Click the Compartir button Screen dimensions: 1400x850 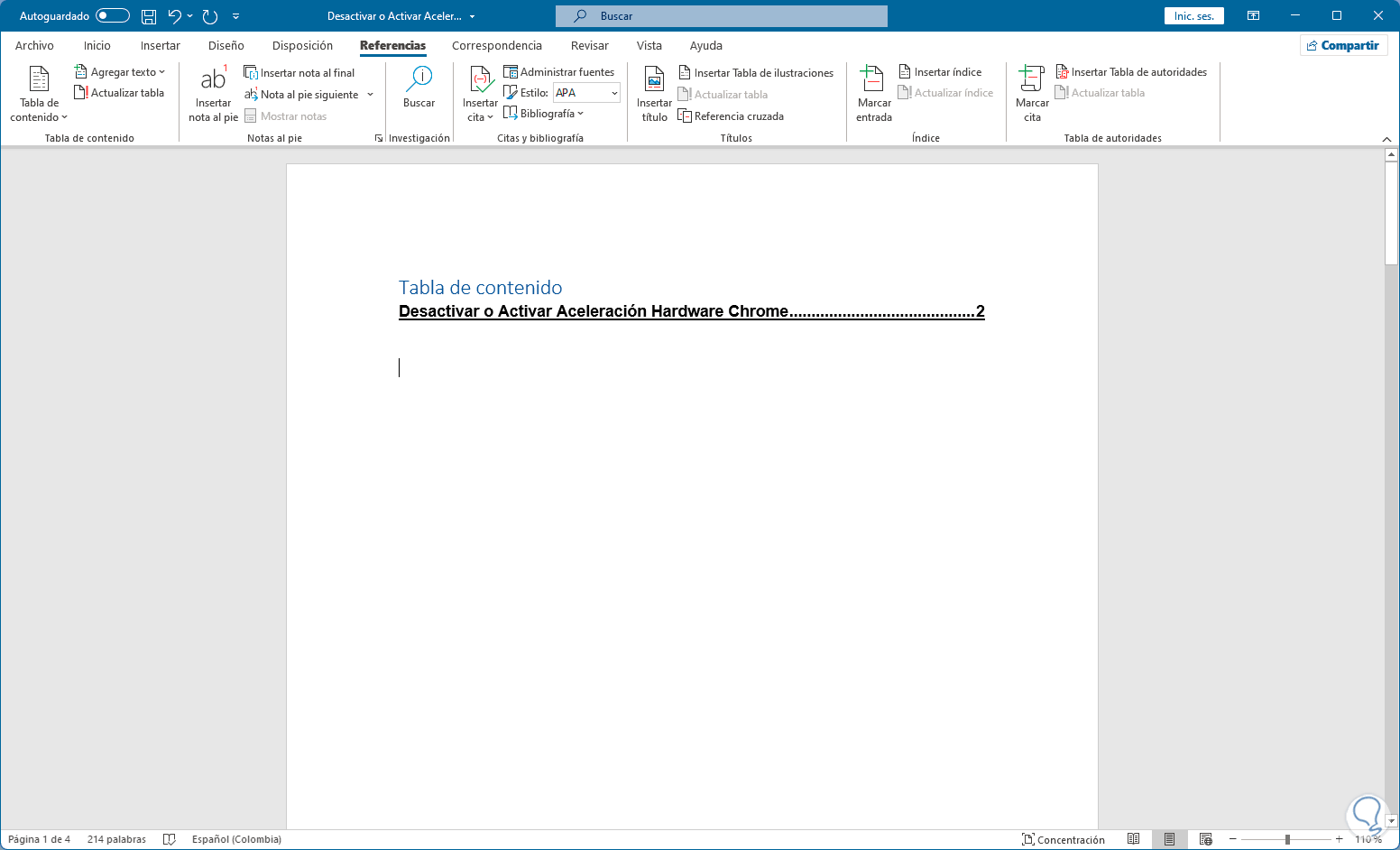(1343, 45)
